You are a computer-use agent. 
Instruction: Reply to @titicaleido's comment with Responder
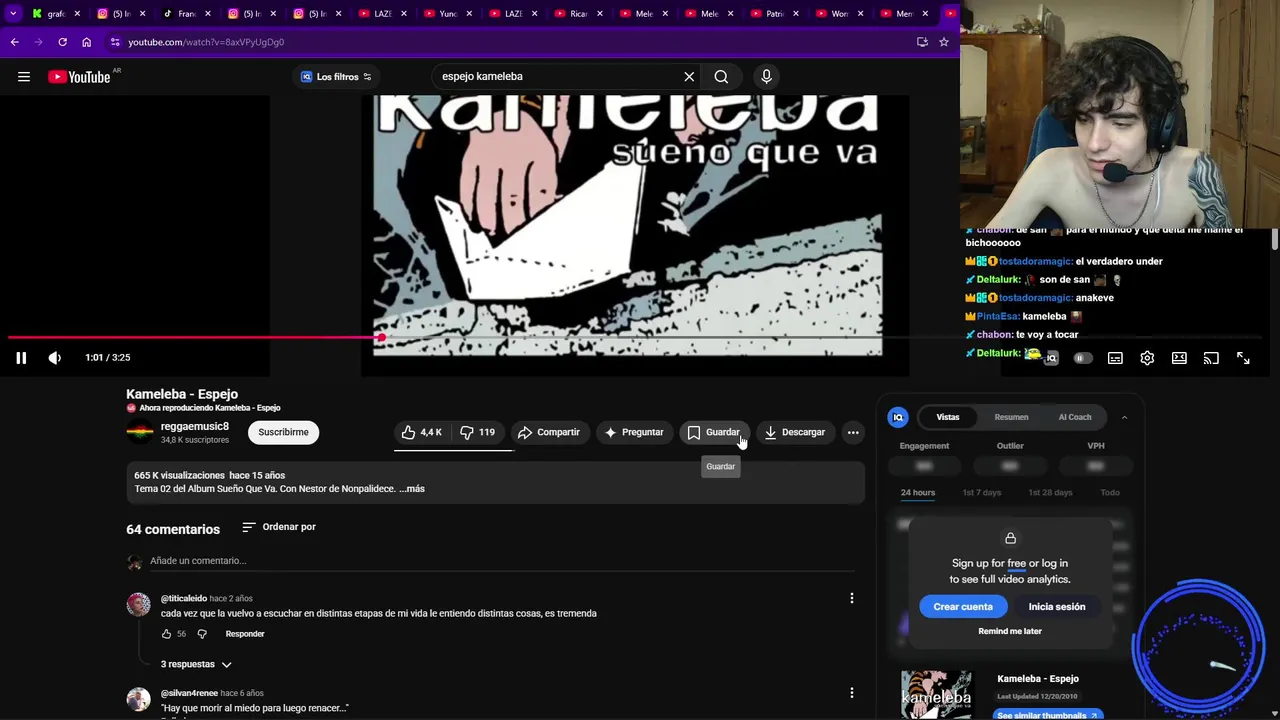point(245,634)
